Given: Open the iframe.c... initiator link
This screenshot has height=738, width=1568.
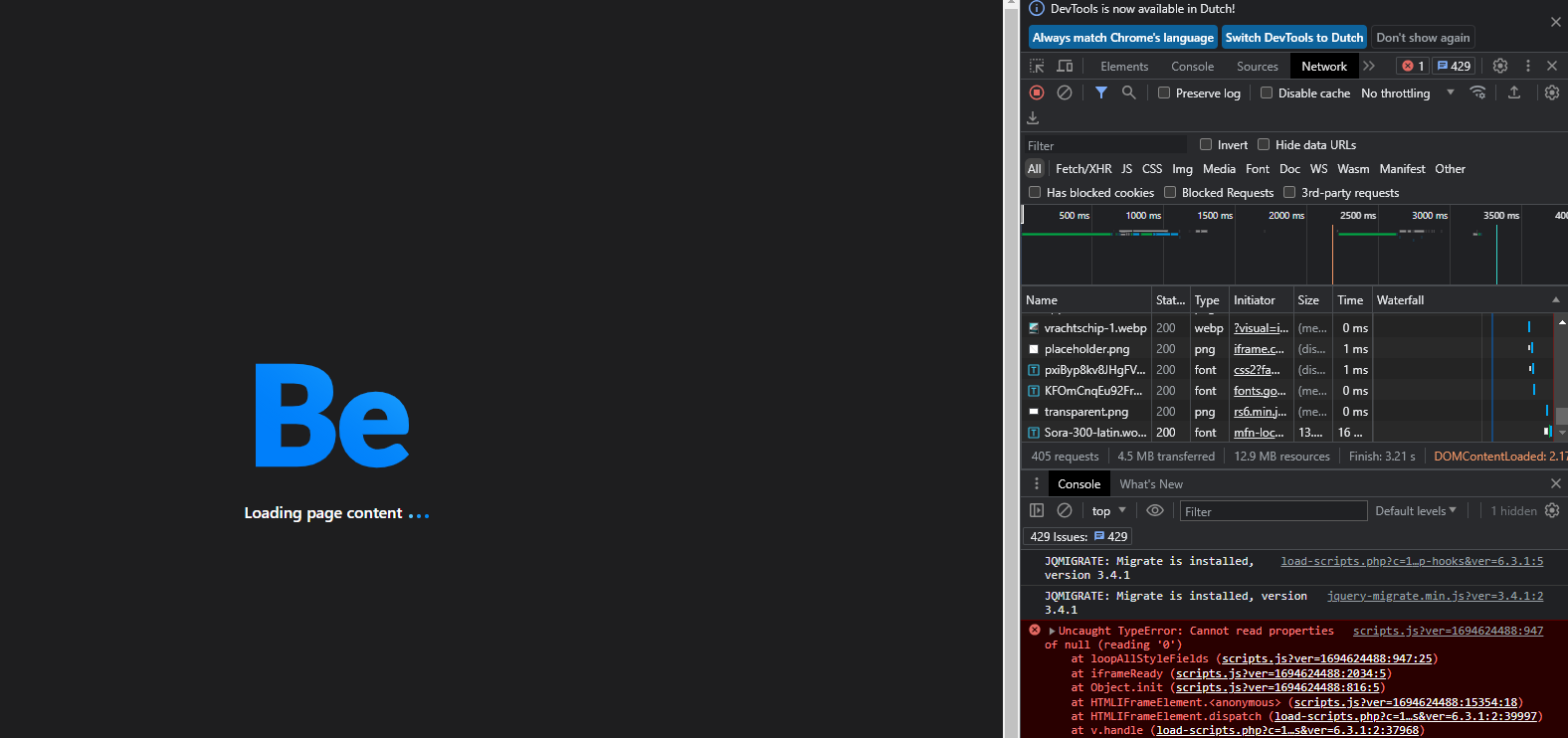Looking at the screenshot, I should point(1259,349).
